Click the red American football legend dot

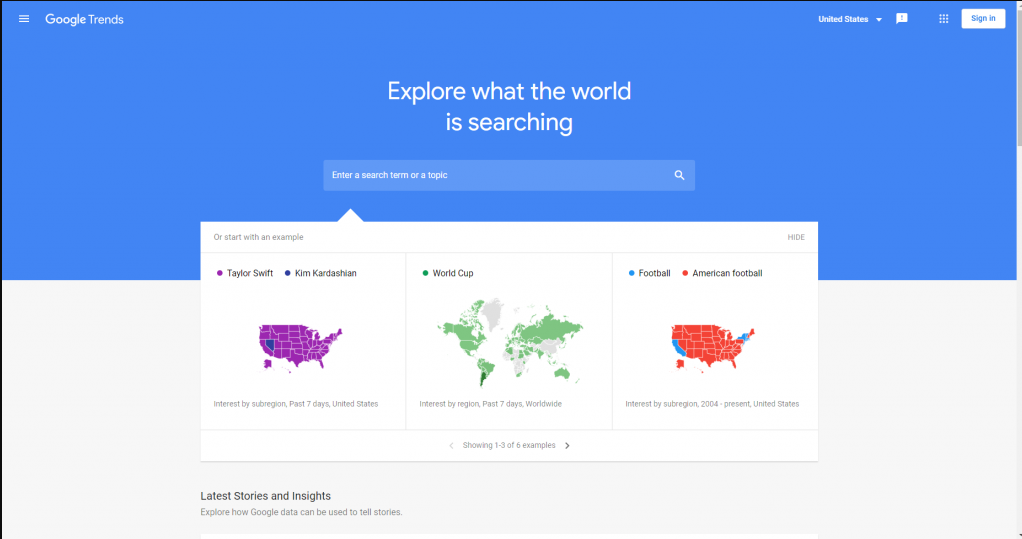685,273
